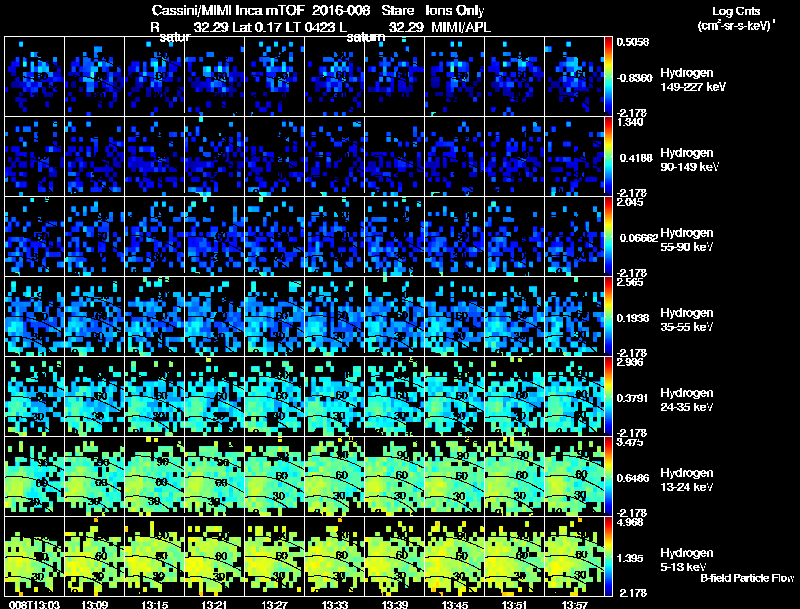Click the 2.936 color scale value
This screenshot has width=800, height=609.
pyautogui.click(x=630, y=363)
